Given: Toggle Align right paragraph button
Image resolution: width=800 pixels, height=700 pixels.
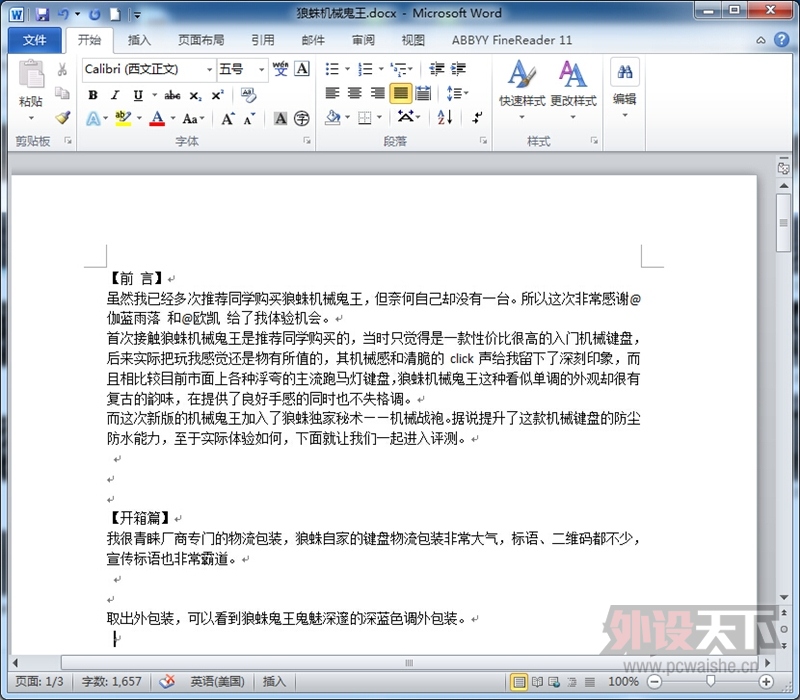Looking at the screenshot, I should 377,93.
